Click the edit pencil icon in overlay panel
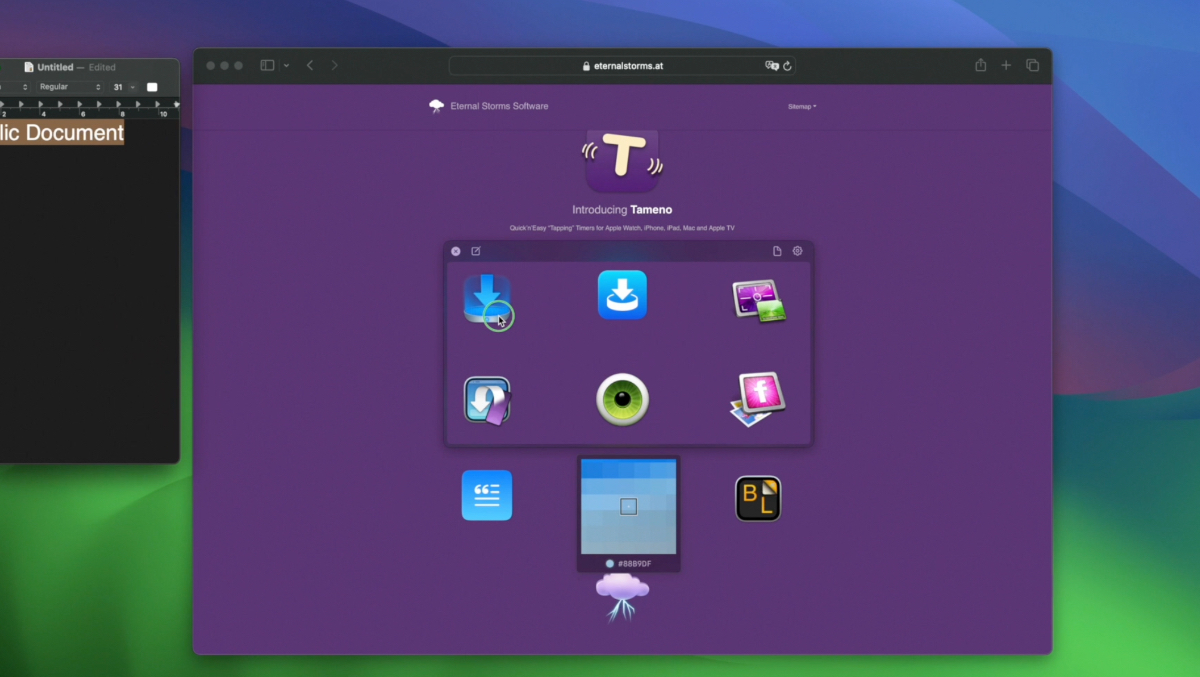1200x677 pixels. coord(476,251)
